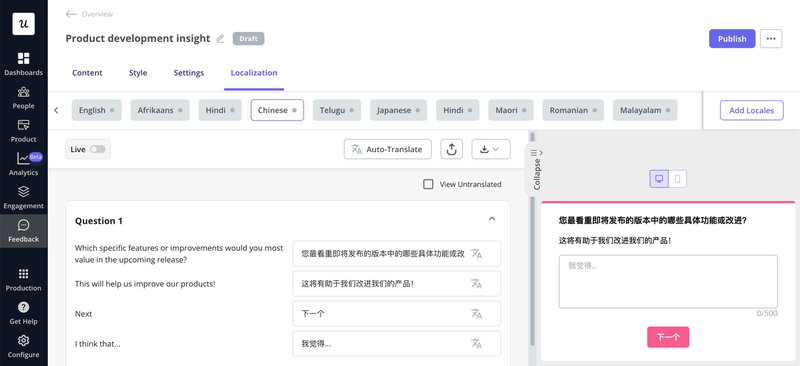Select the English locale

[96, 110]
